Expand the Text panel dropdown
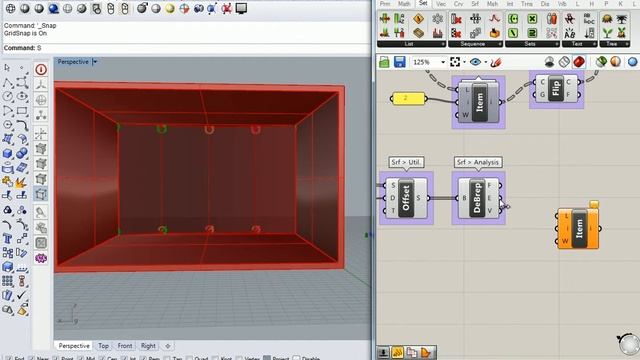Screen dimensions: 640x360 (594, 44)
